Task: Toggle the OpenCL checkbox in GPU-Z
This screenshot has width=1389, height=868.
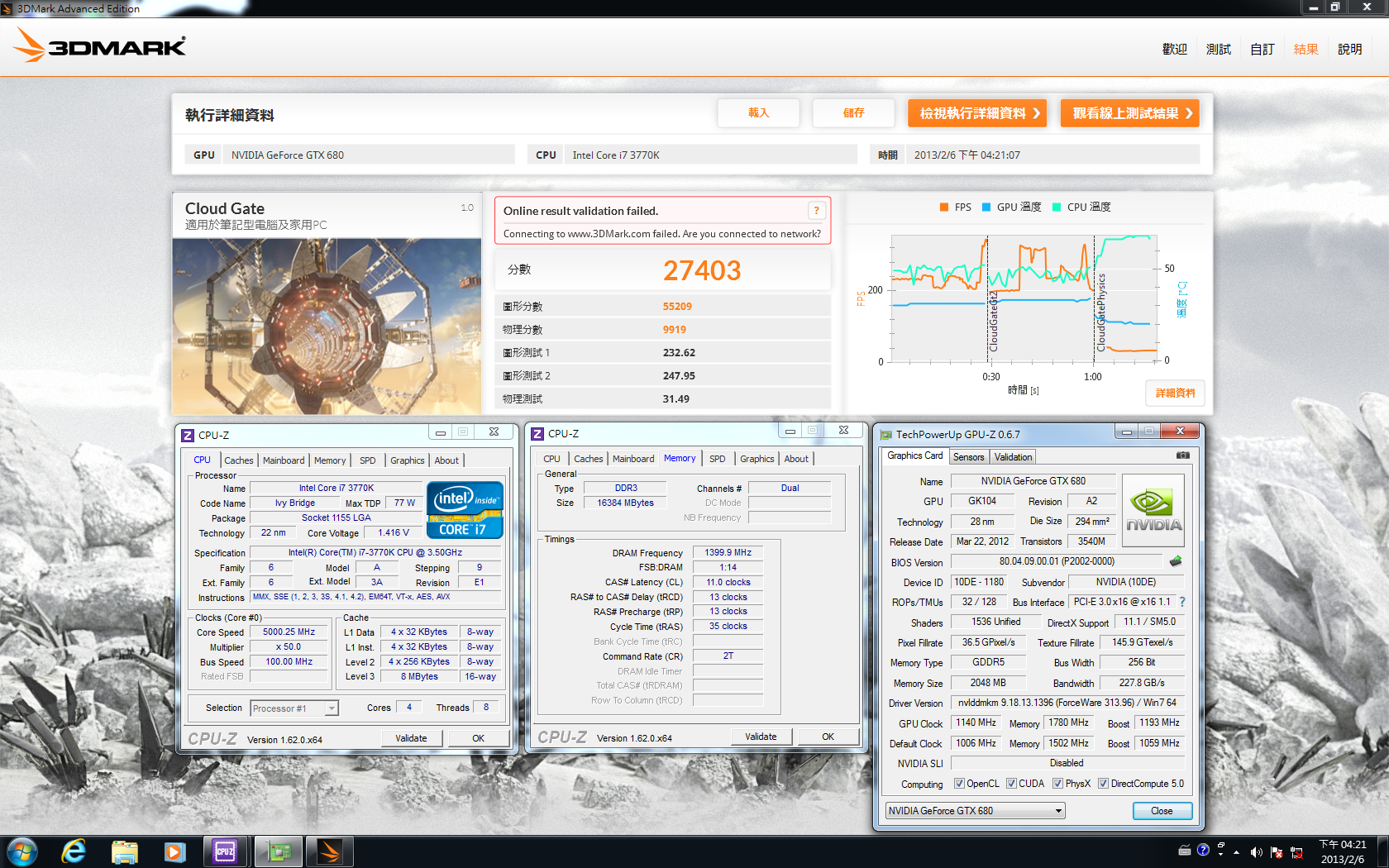Action: pos(959,784)
